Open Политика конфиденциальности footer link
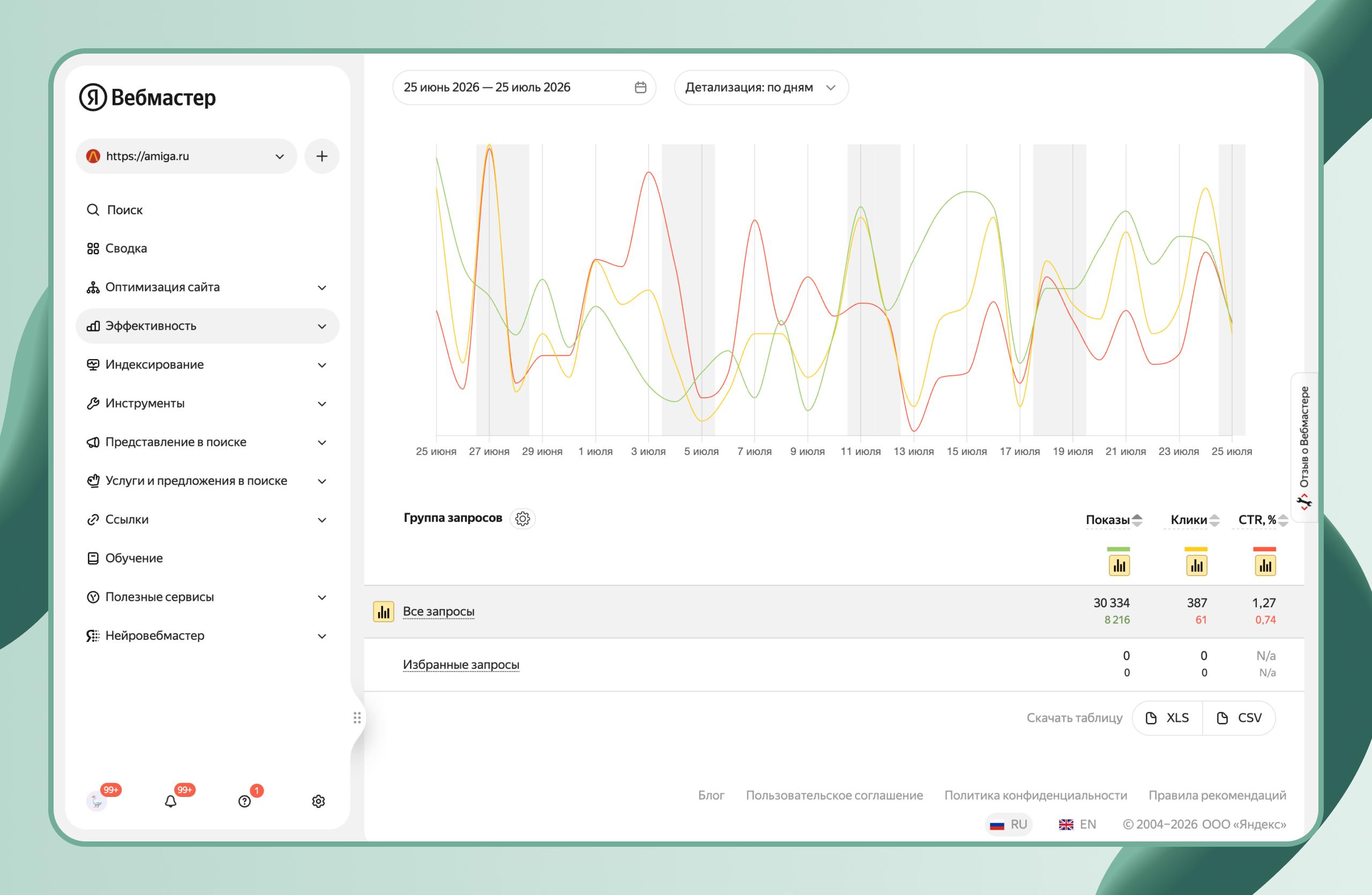 point(1035,795)
